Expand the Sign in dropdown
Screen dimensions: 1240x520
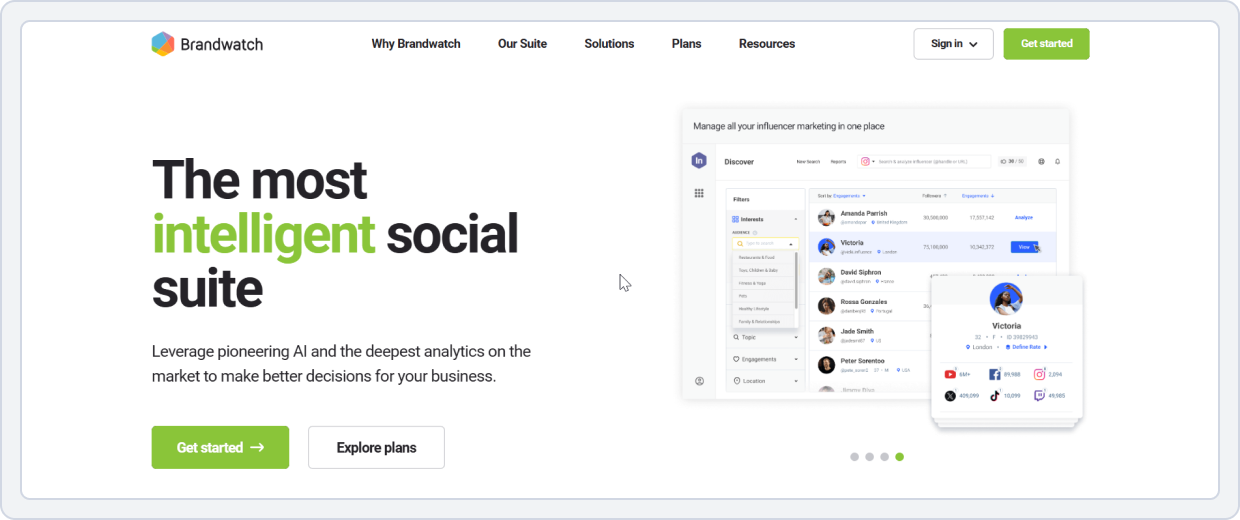[x=953, y=44]
